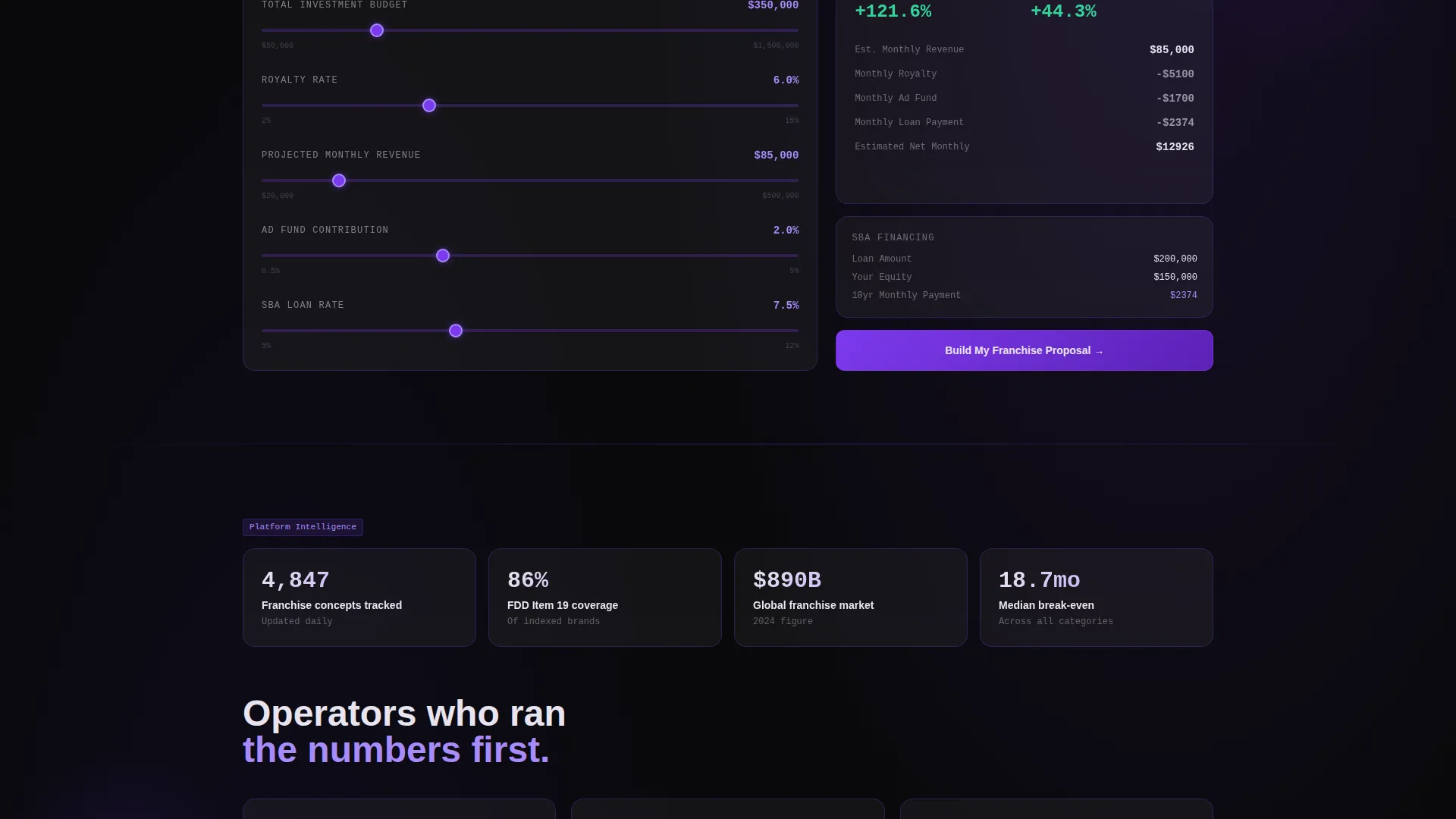The width and height of the screenshot is (1456, 819).
Task: Click the SBA Loan Rate slider handle
Action: [456, 331]
